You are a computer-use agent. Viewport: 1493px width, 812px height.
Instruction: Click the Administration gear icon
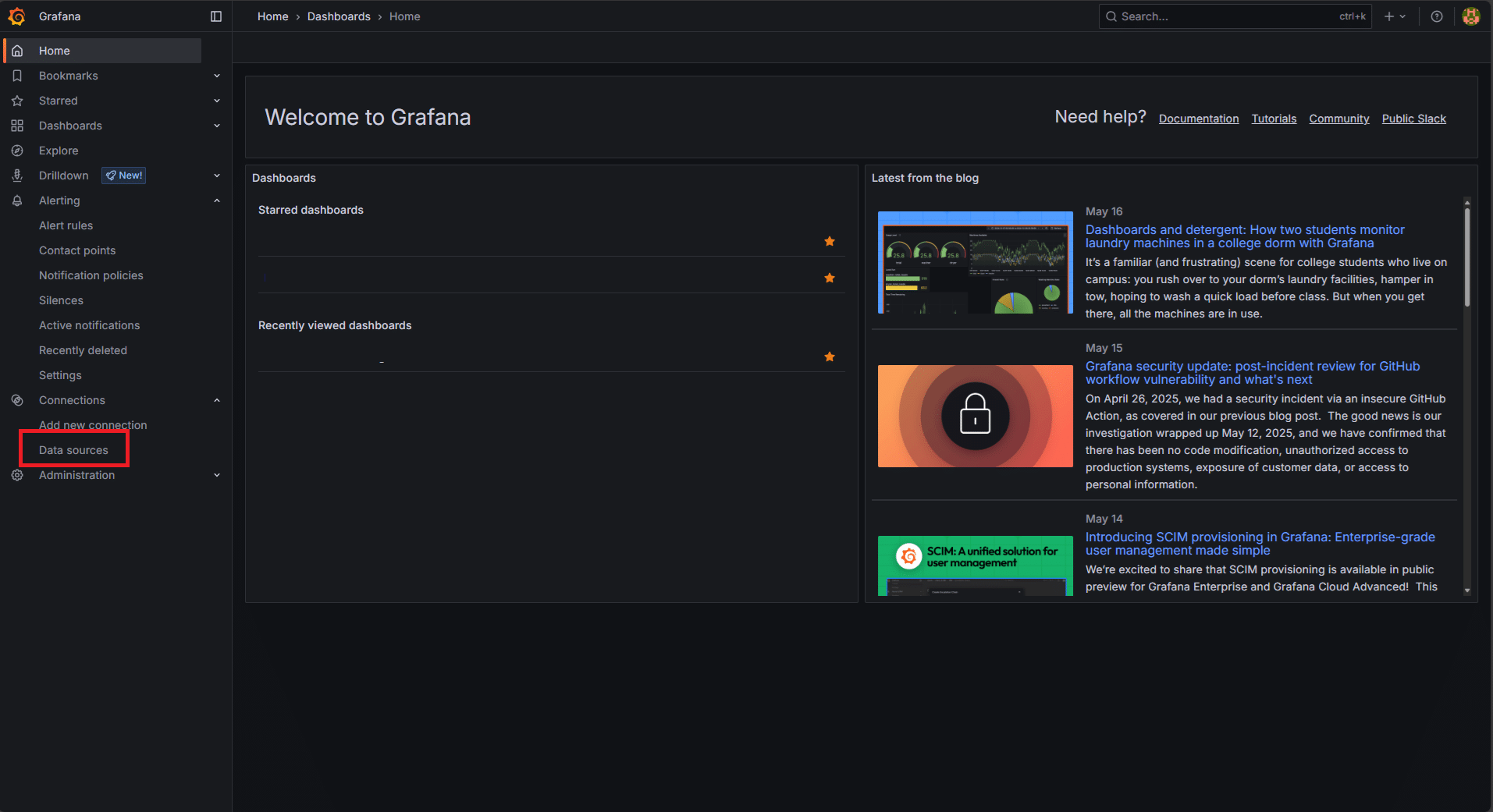point(17,475)
